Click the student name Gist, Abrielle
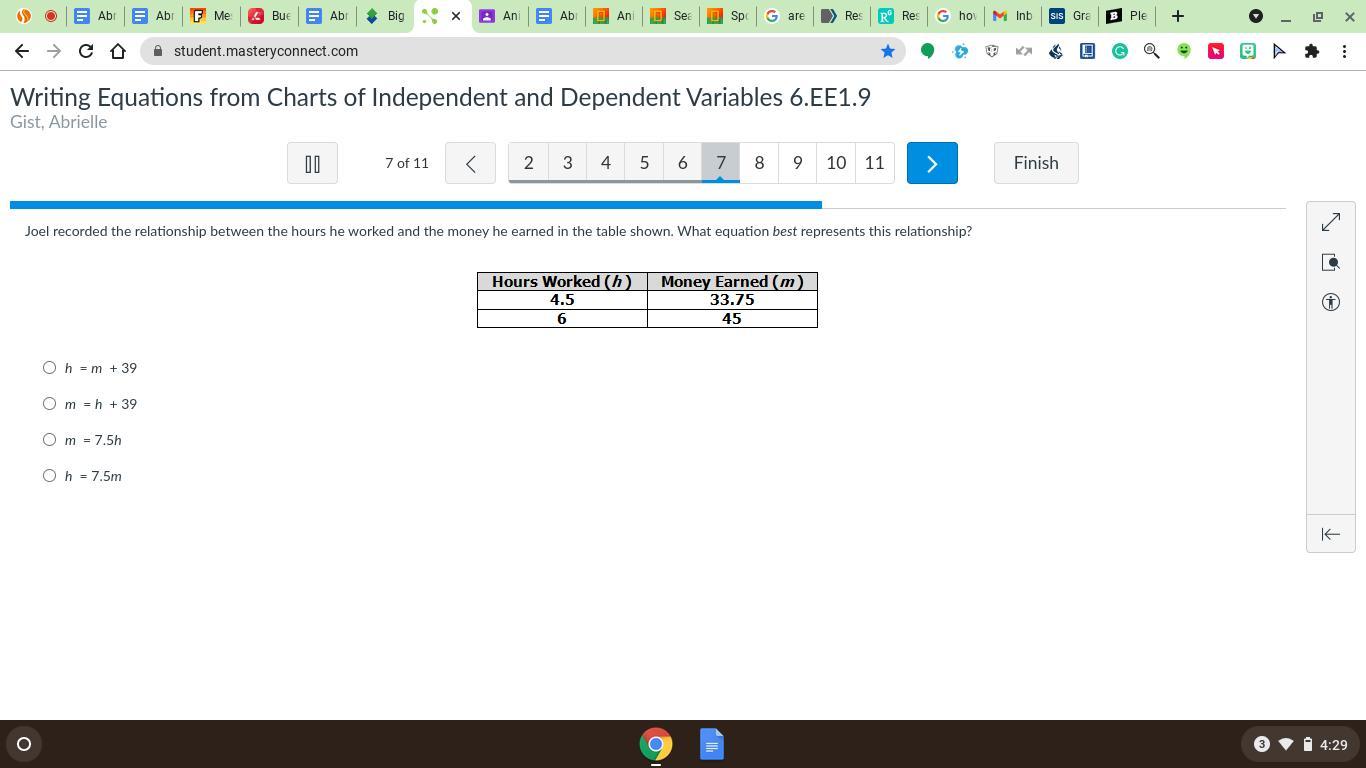The width and height of the screenshot is (1366, 768). pyautogui.click(x=58, y=122)
